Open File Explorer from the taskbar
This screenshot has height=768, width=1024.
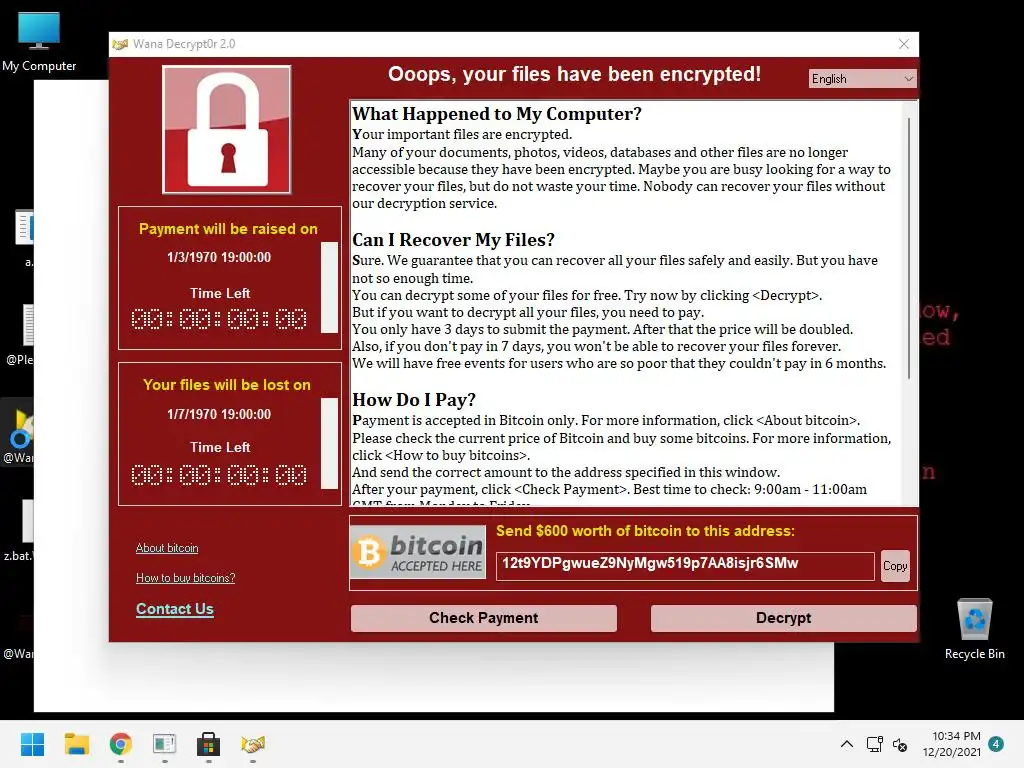[x=76, y=744]
